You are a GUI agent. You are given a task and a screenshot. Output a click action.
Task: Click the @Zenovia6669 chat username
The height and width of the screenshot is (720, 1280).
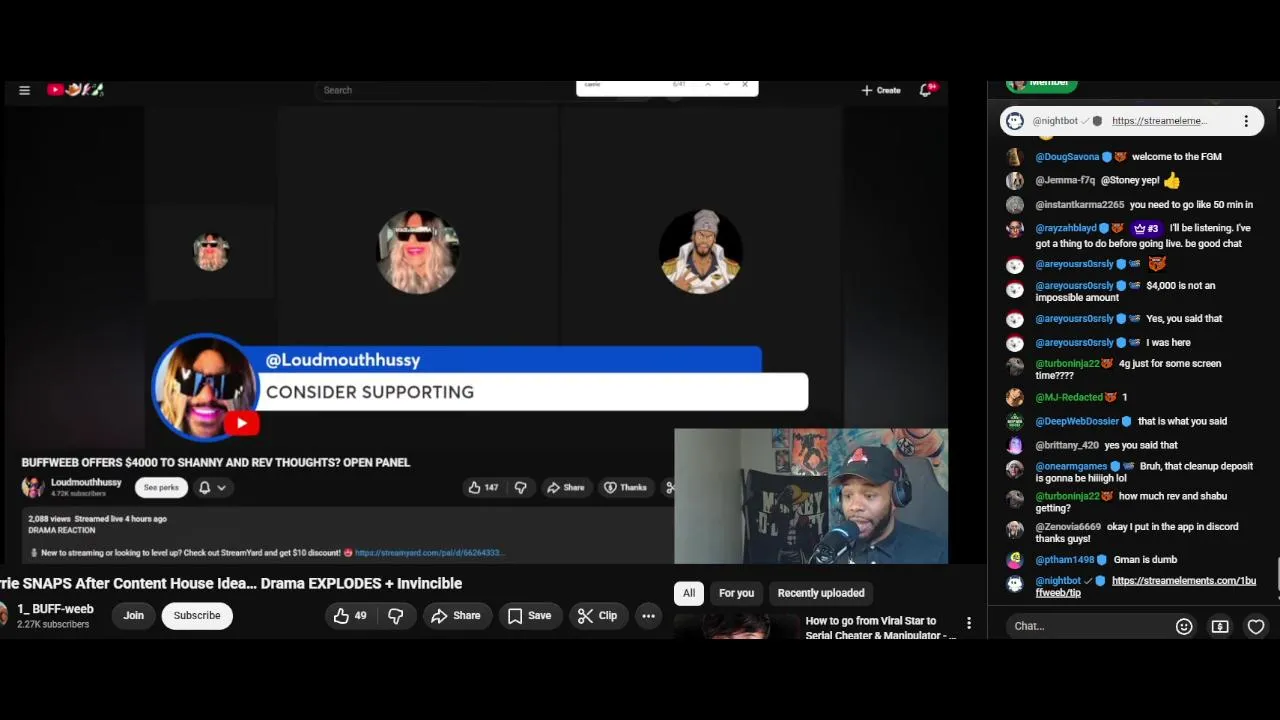coord(1068,527)
